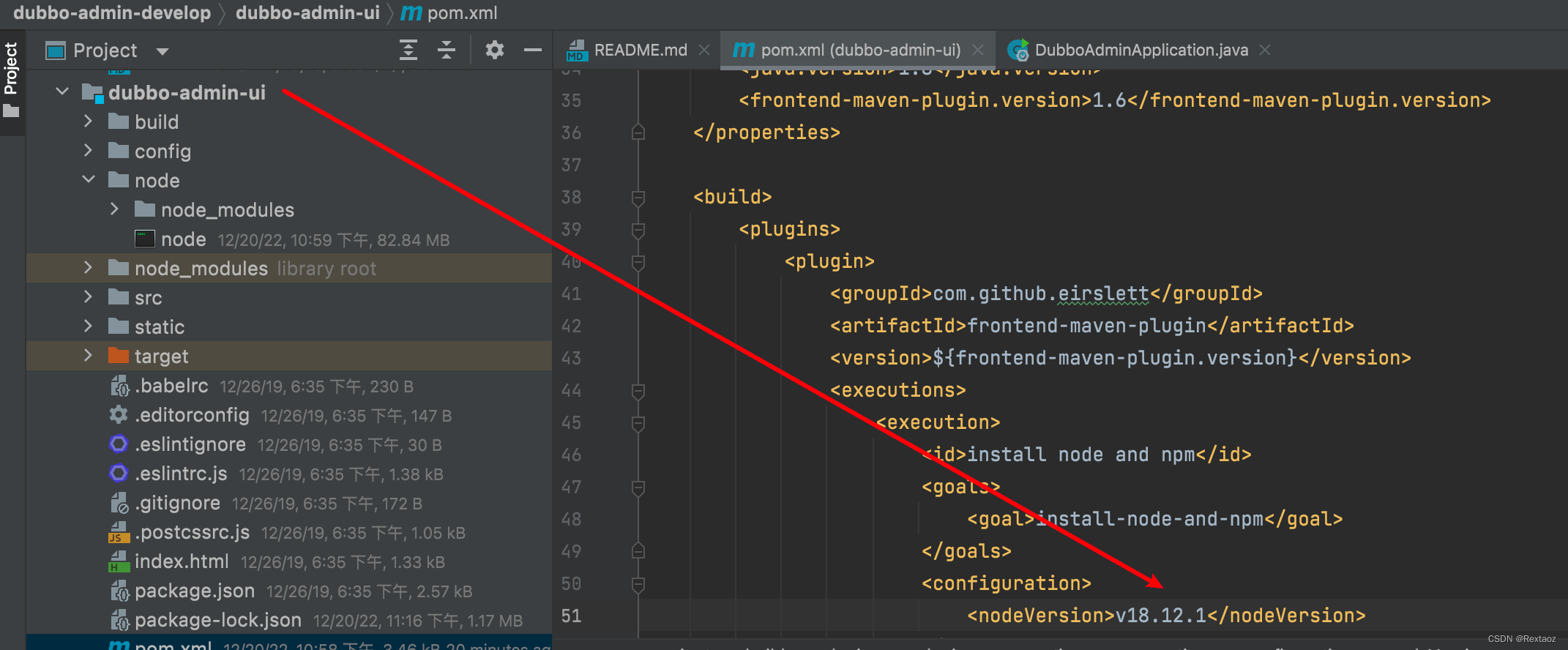
Task: Click frontend-maven-plugin.version 1.6 property line
Action: click(x=1114, y=100)
